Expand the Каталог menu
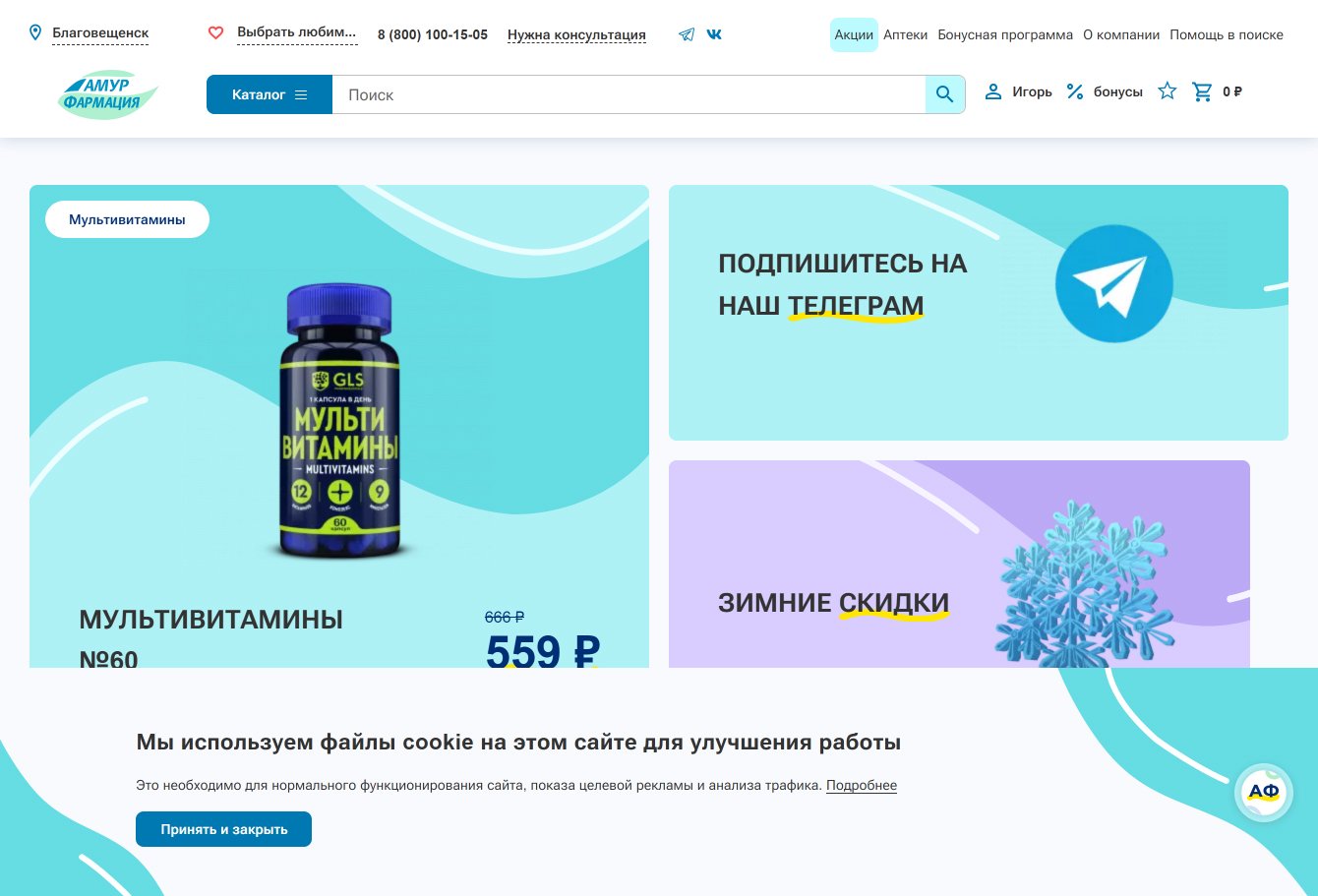Screen dimensions: 1318x896 point(270,94)
